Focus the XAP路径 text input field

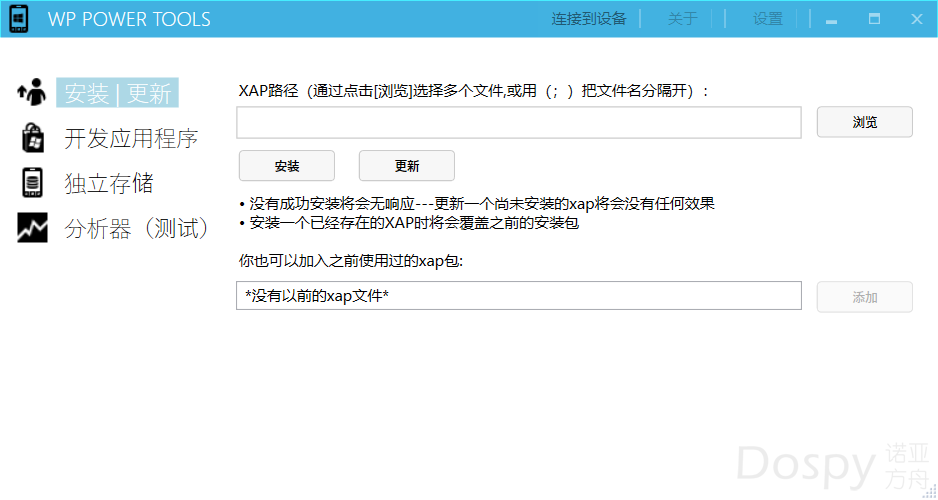tap(518, 122)
